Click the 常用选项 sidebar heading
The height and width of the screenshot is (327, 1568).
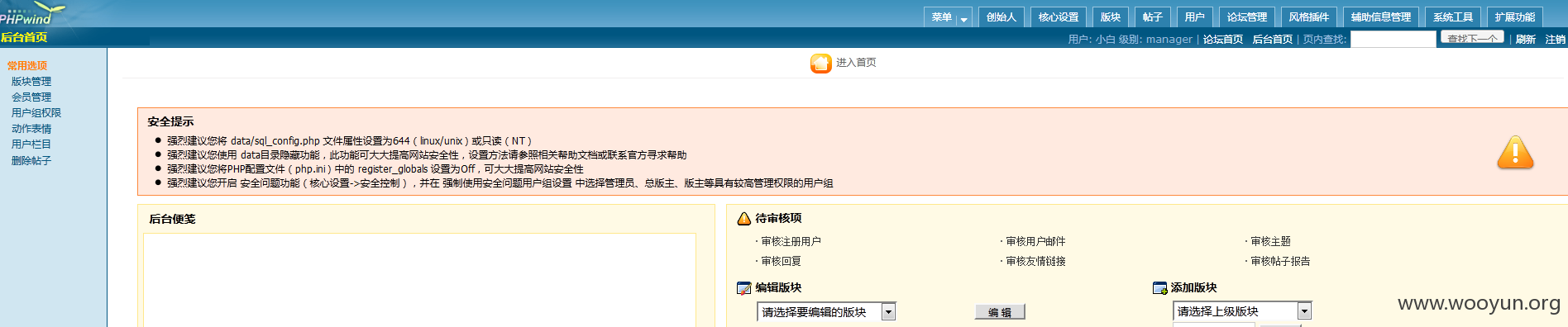[x=27, y=66]
